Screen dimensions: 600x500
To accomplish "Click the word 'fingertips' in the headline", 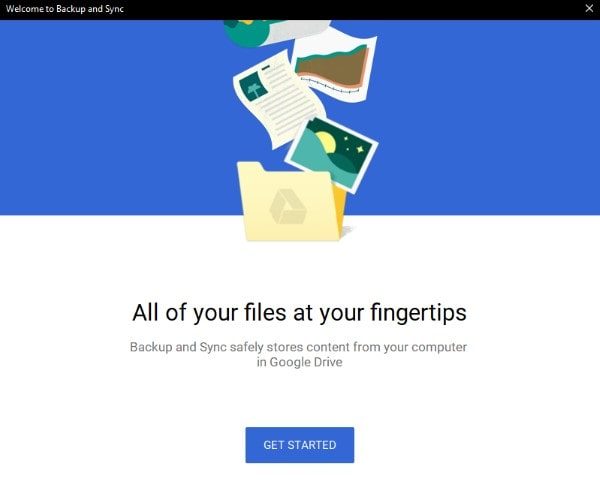I will point(418,312).
